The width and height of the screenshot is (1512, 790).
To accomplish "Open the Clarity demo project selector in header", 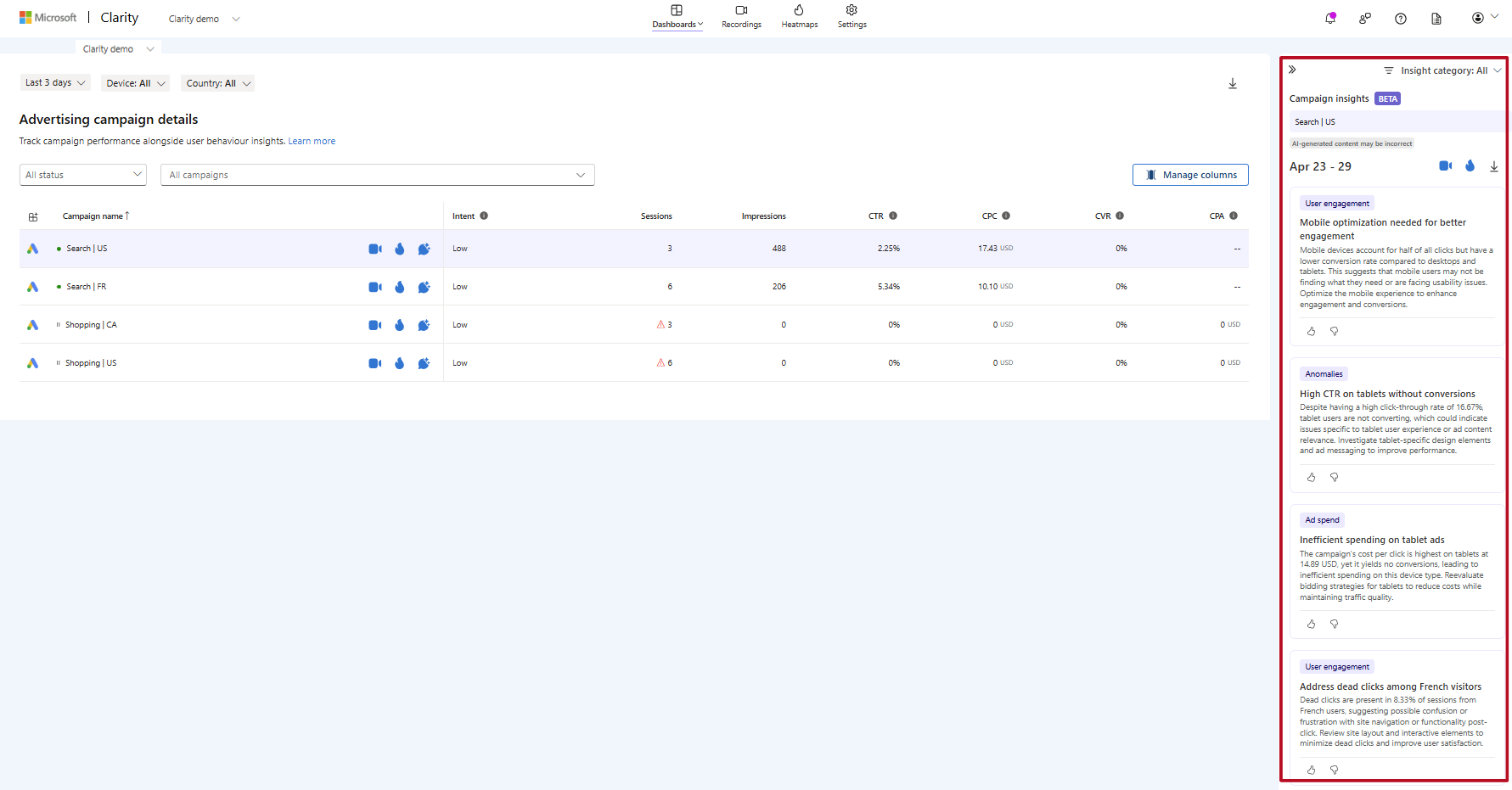I will pyautogui.click(x=205, y=19).
